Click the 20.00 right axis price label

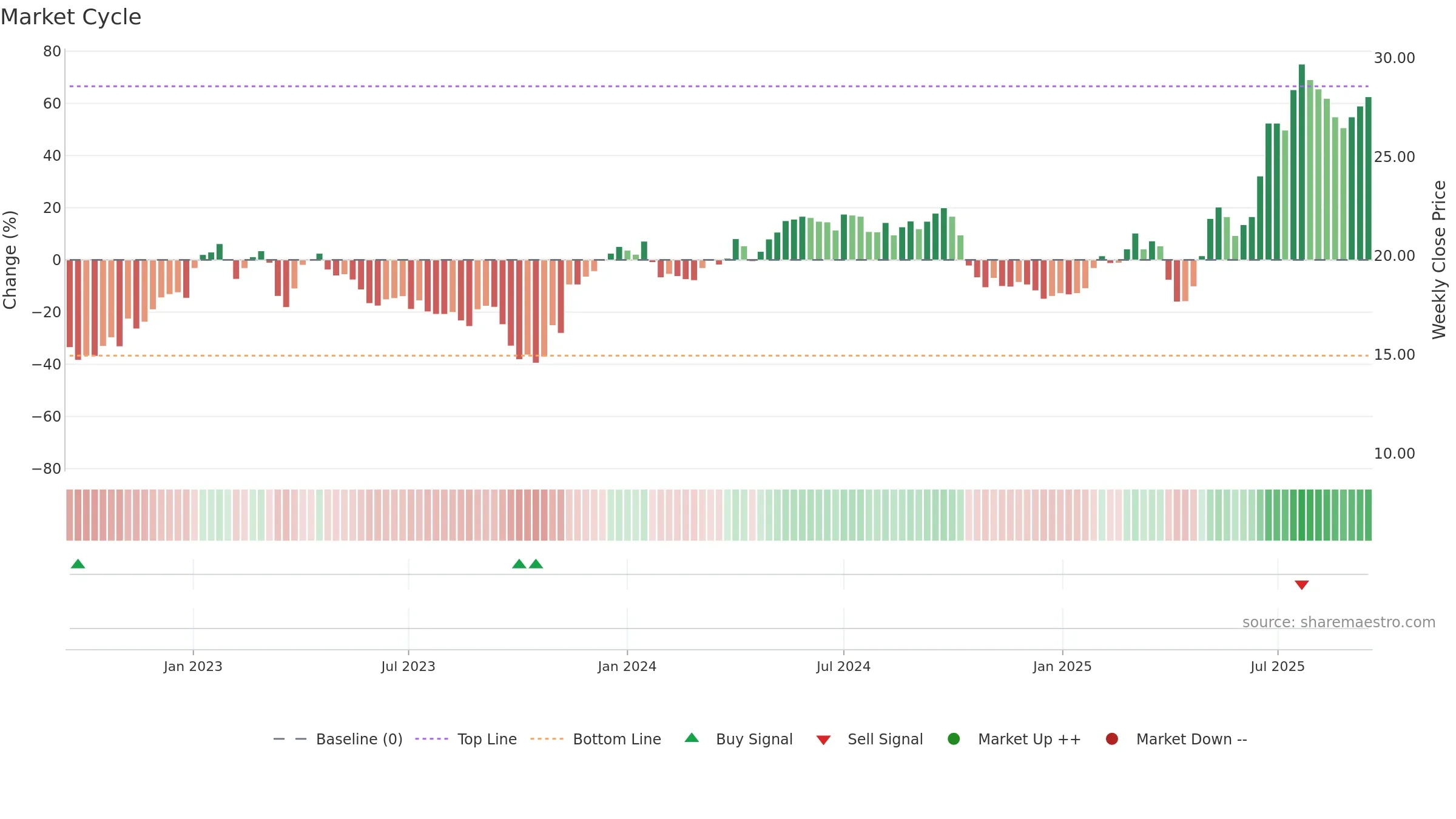click(1394, 256)
